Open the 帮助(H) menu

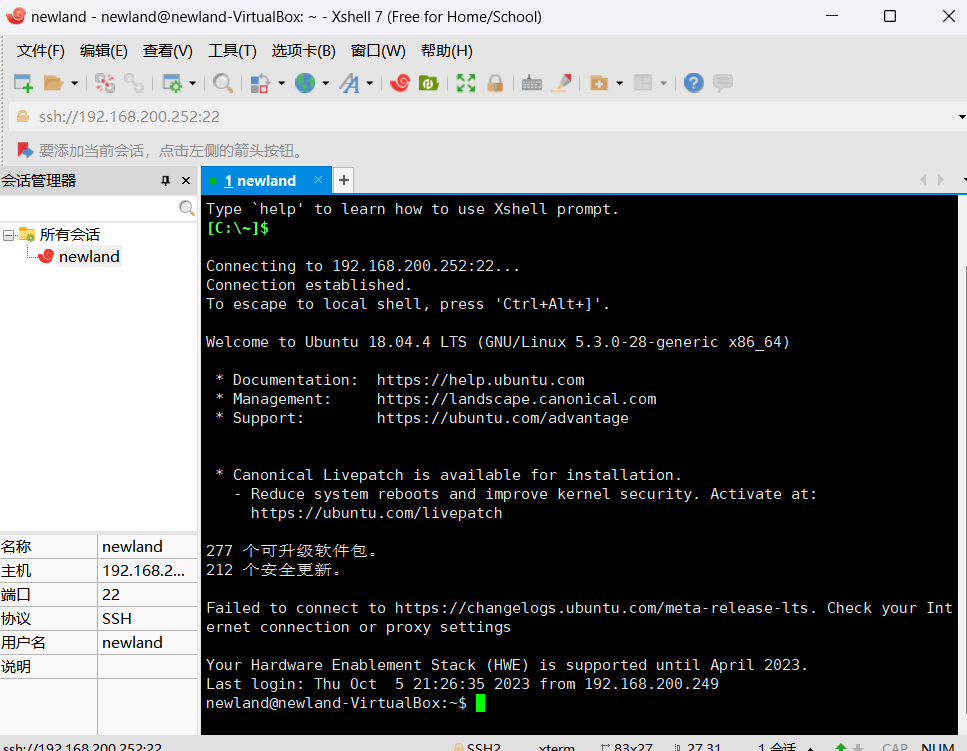pyautogui.click(x=446, y=51)
